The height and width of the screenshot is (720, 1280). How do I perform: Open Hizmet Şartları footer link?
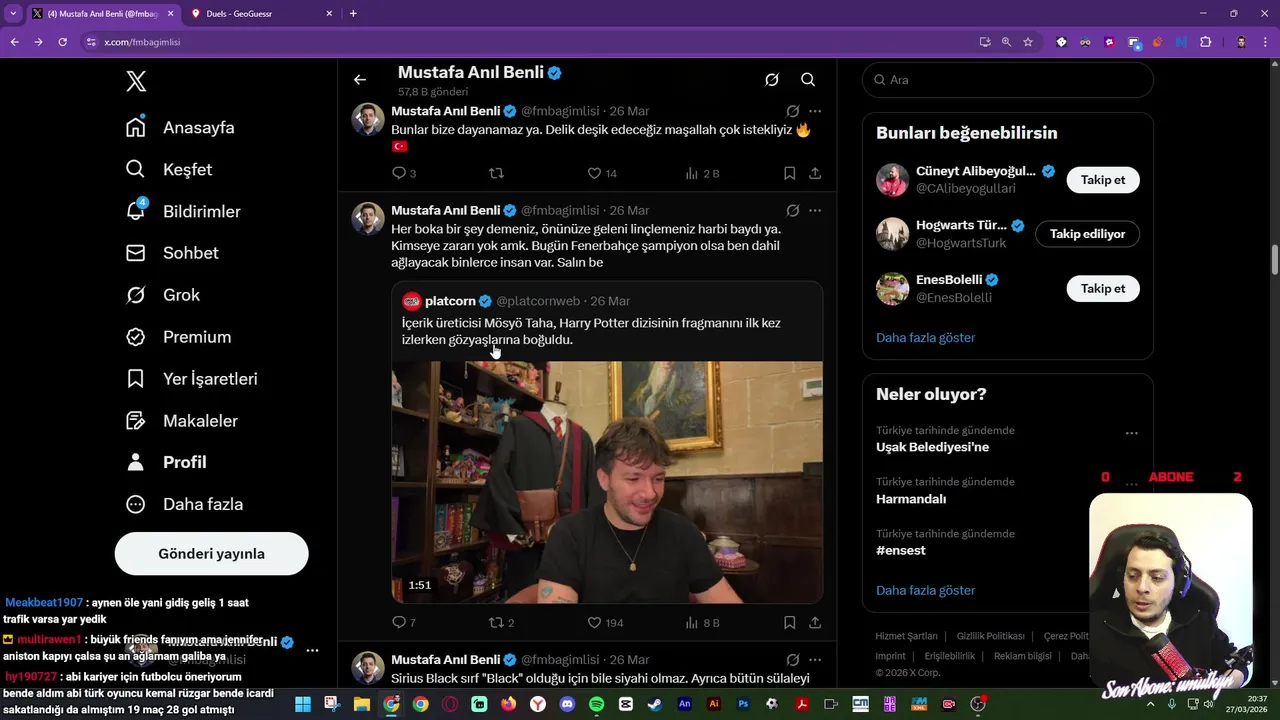[x=906, y=636]
